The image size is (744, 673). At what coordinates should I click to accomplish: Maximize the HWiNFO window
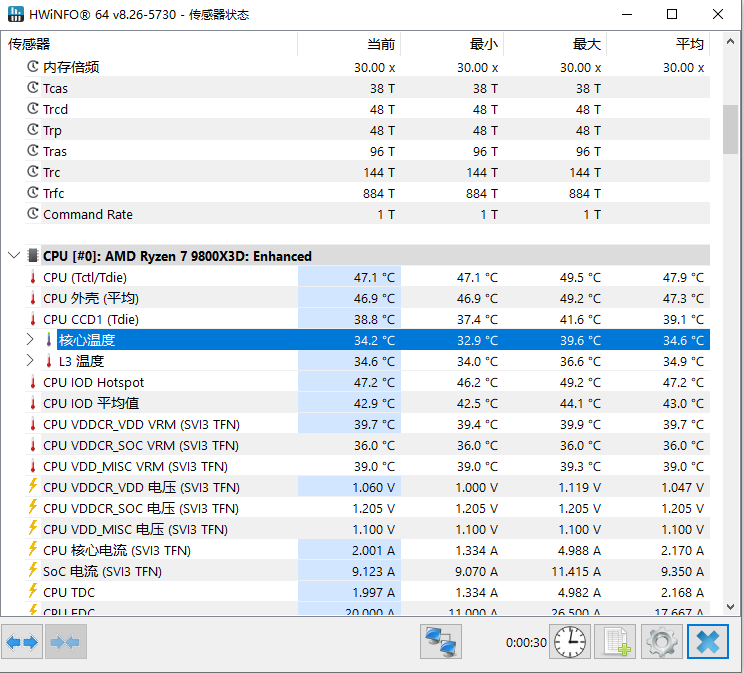click(x=672, y=14)
